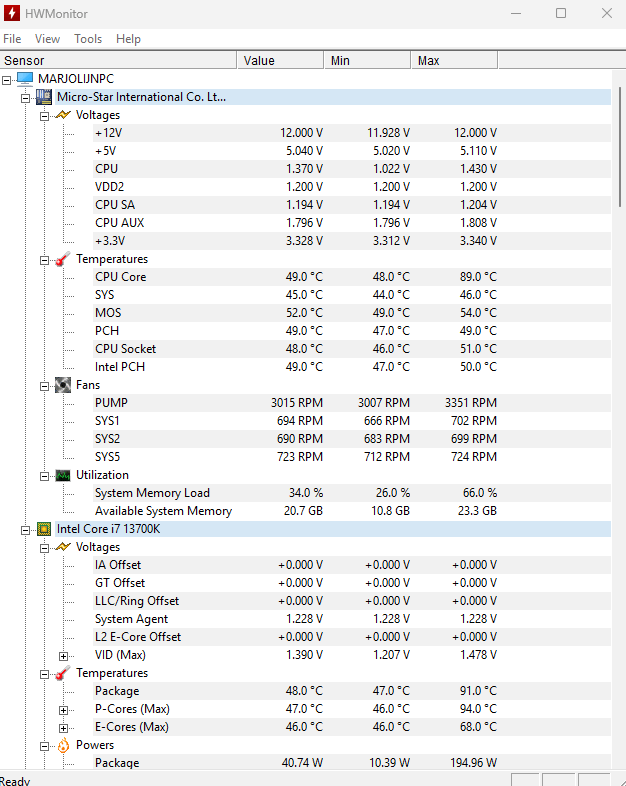Select the CPU AUX voltage row
626x786 pixels.
tap(352, 223)
